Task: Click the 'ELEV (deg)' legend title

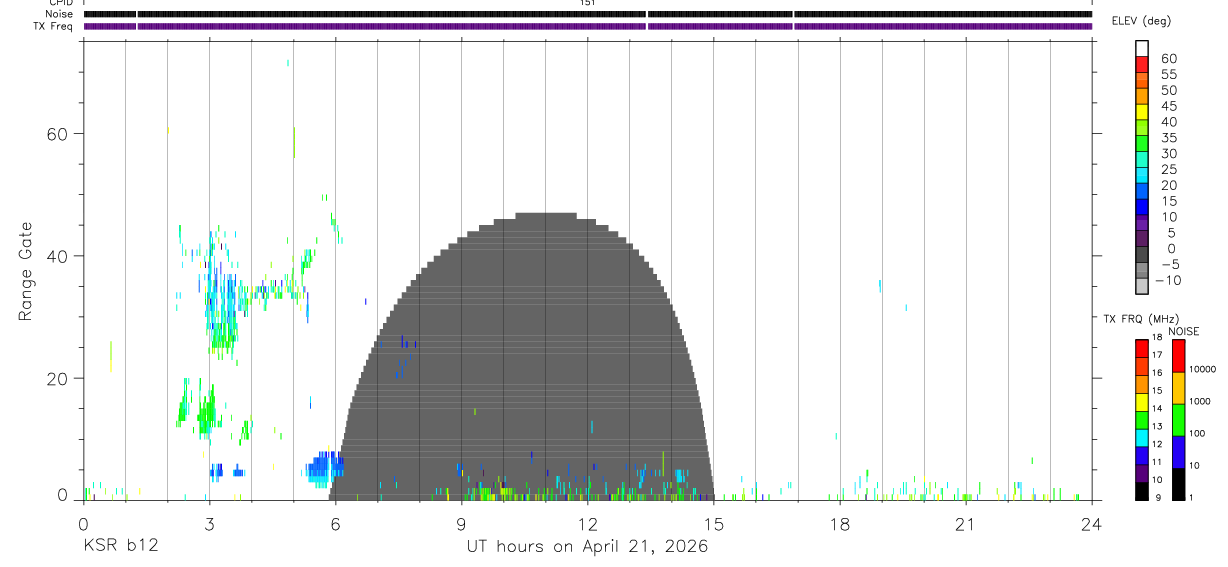Action: click(1141, 21)
